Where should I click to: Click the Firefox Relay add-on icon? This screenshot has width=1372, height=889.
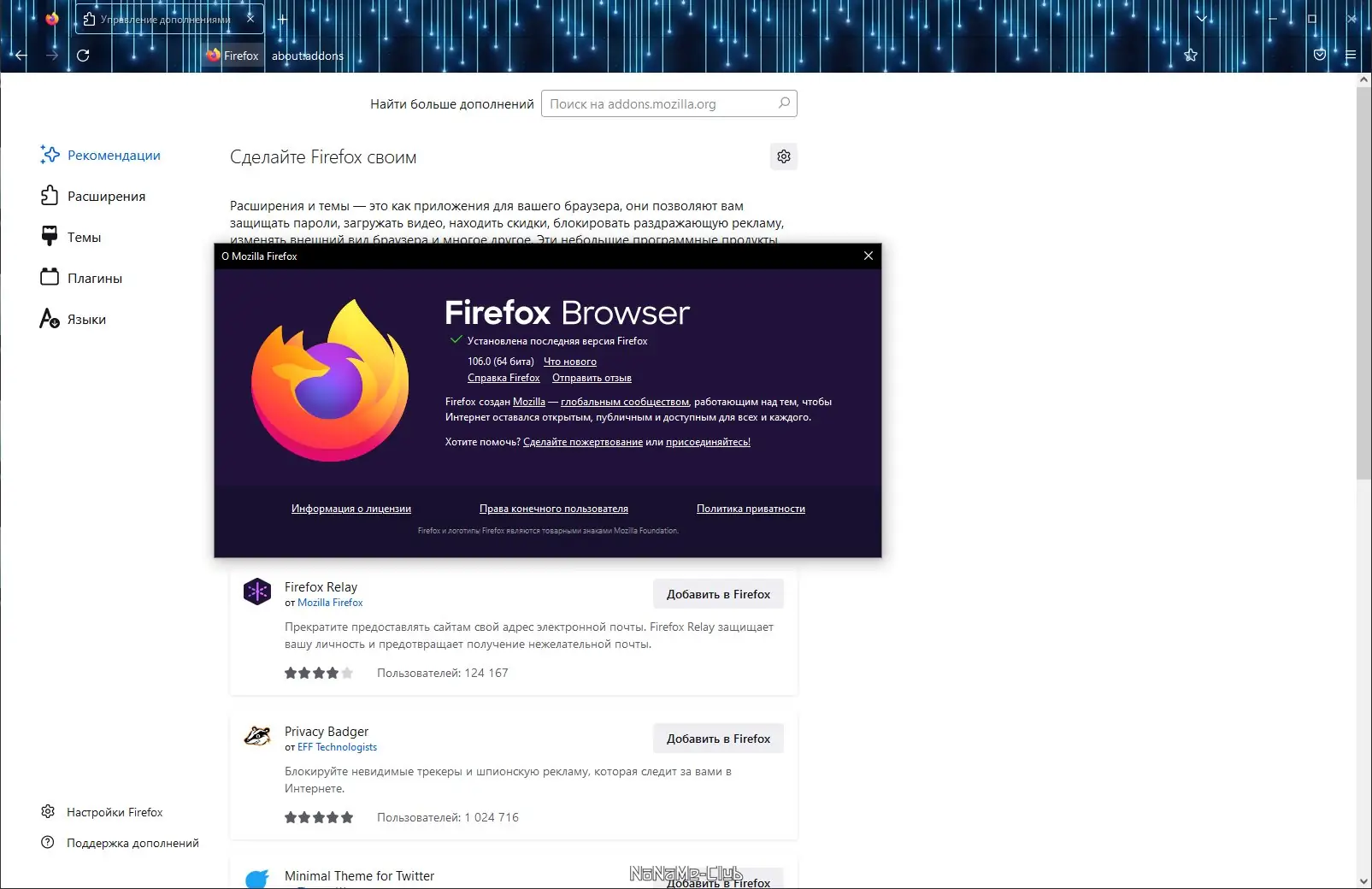click(257, 592)
